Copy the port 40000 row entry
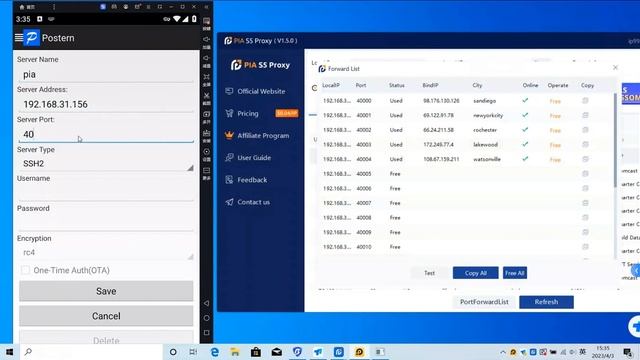640x360 pixels. pos(585,101)
